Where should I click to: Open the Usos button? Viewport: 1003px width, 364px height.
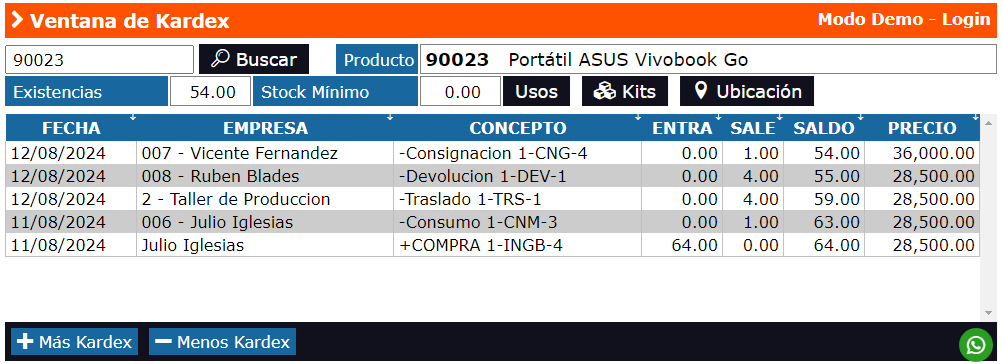click(536, 91)
